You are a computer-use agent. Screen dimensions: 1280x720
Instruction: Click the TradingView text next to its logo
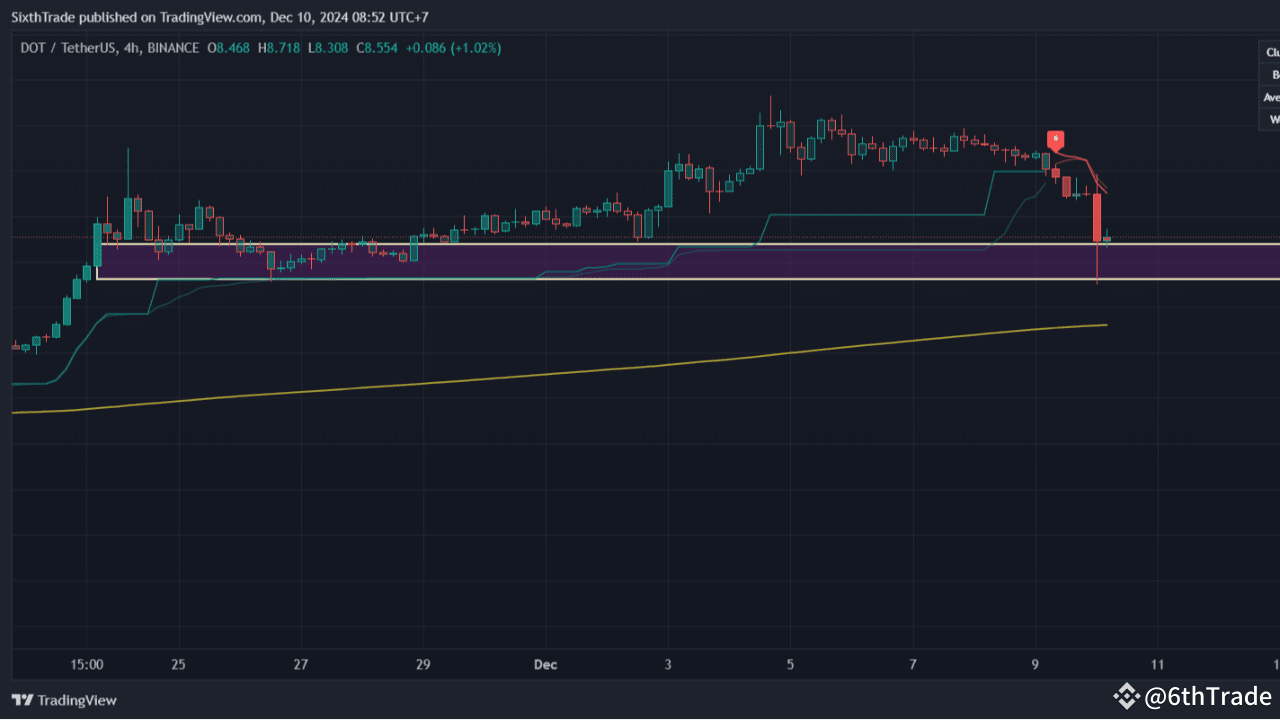79,700
